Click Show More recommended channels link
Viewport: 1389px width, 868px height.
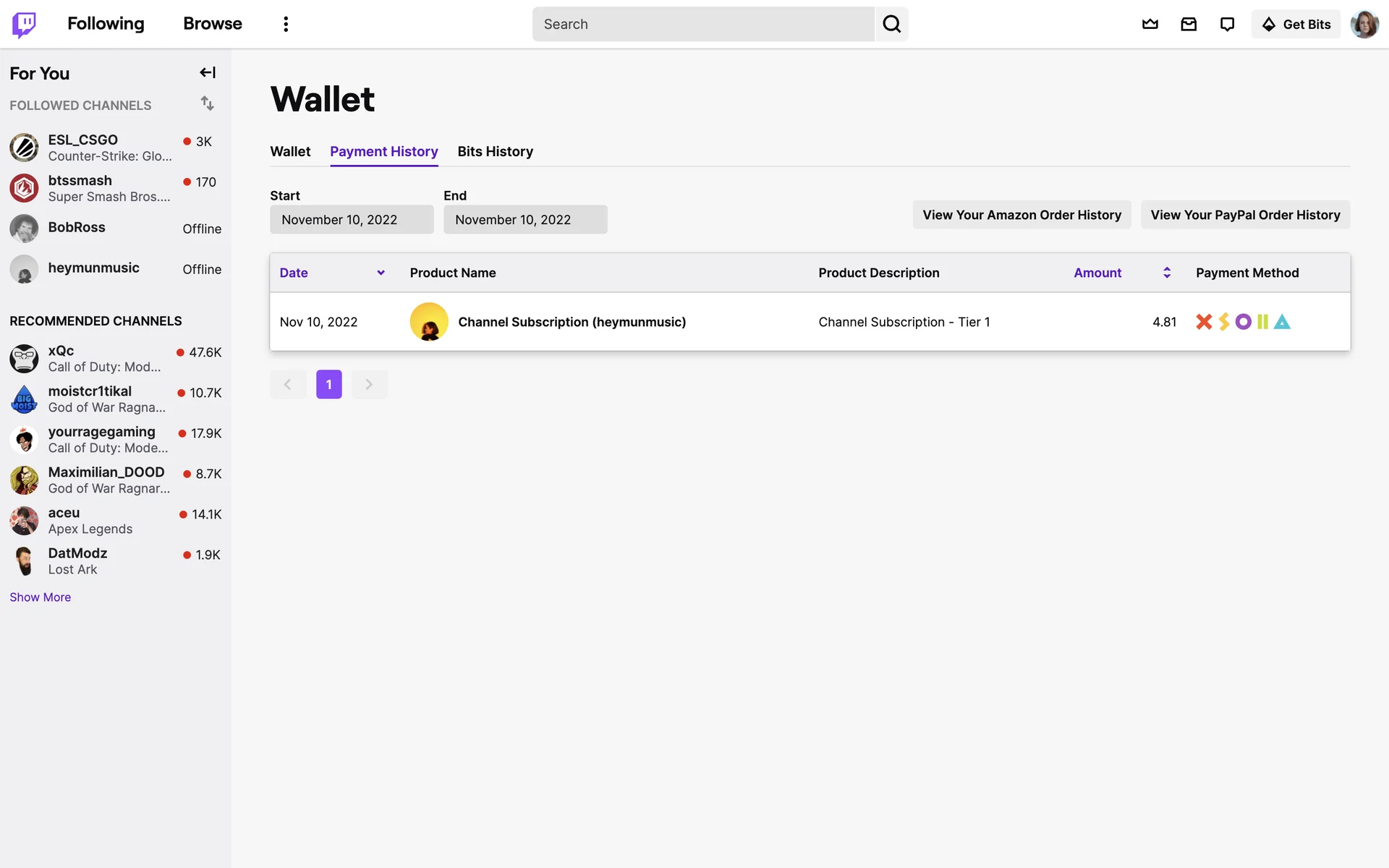(41, 597)
